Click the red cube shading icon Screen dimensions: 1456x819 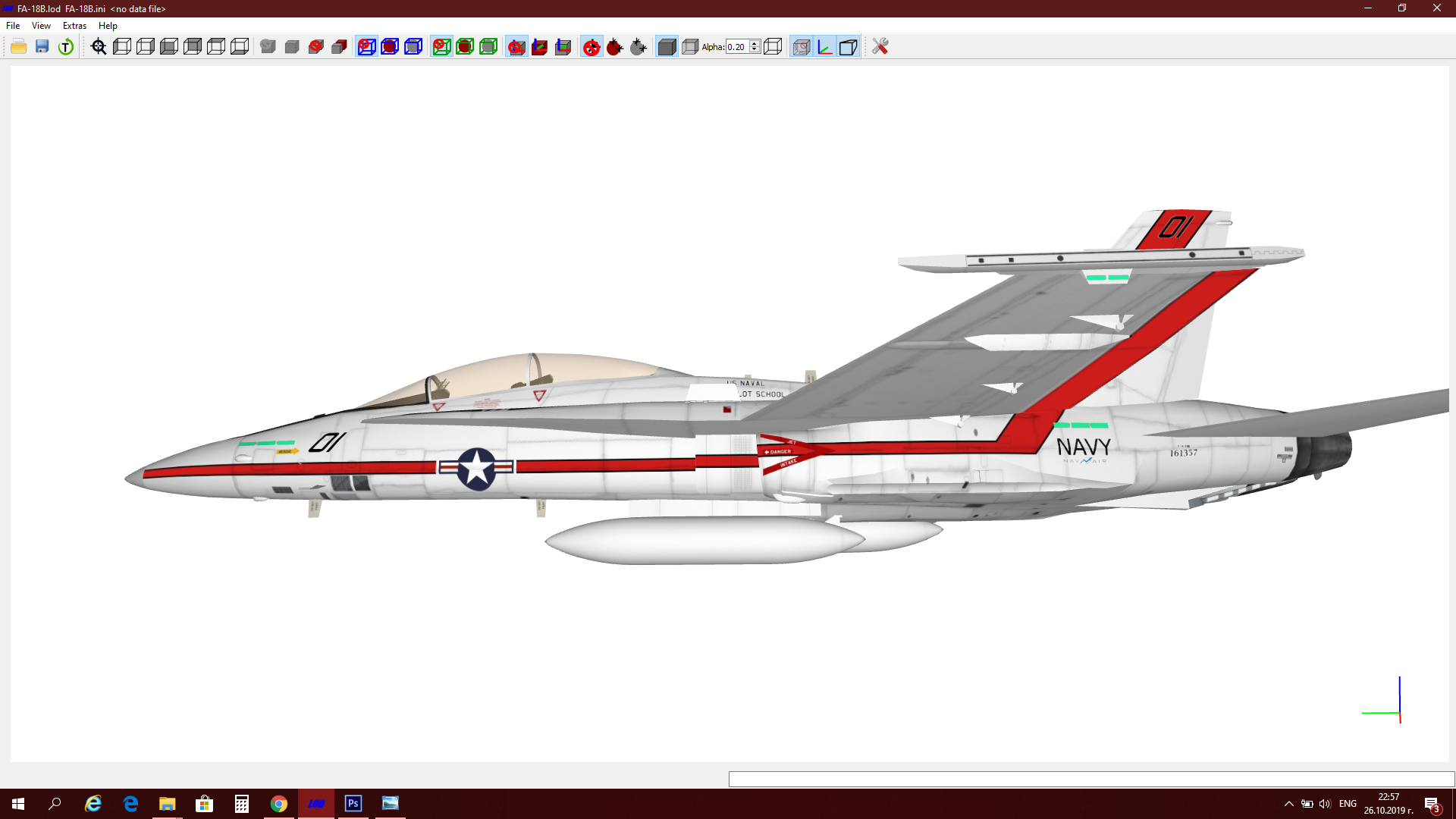pos(339,47)
